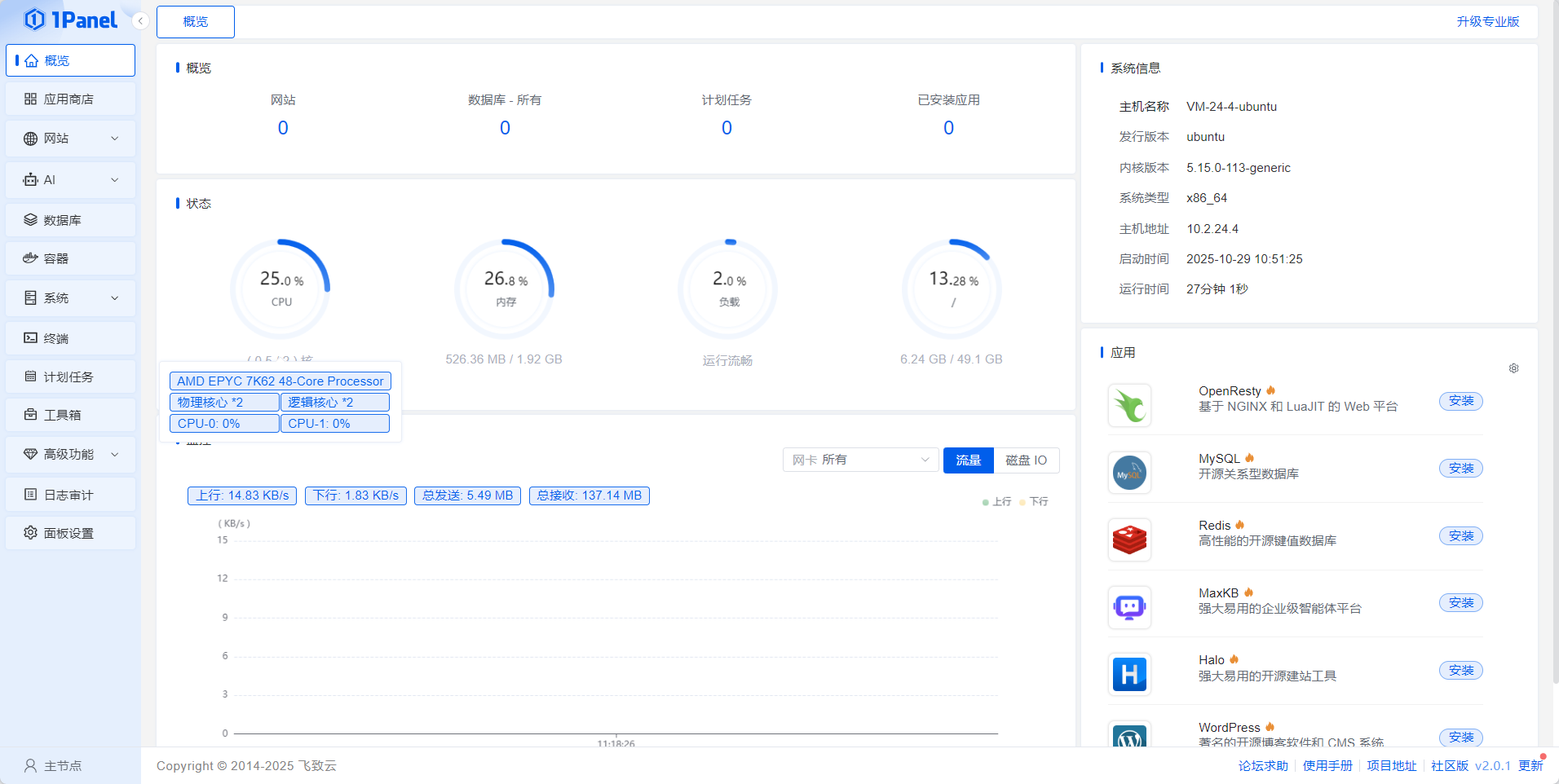This screenshot has height=784, width=1559.
Task: Click the page vertical scrollbar
Action: (x=1554, y=342)
